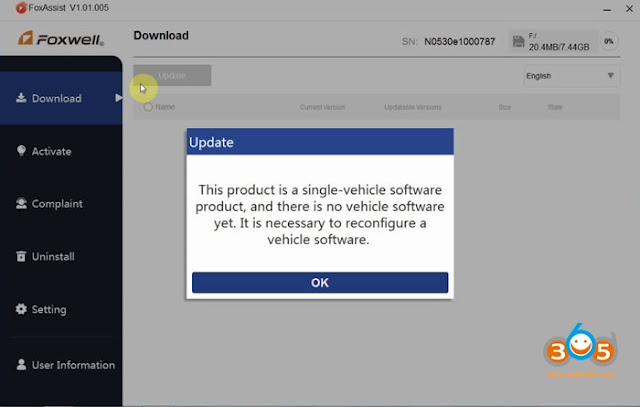Open the English language dropdown

click(571, 76)
